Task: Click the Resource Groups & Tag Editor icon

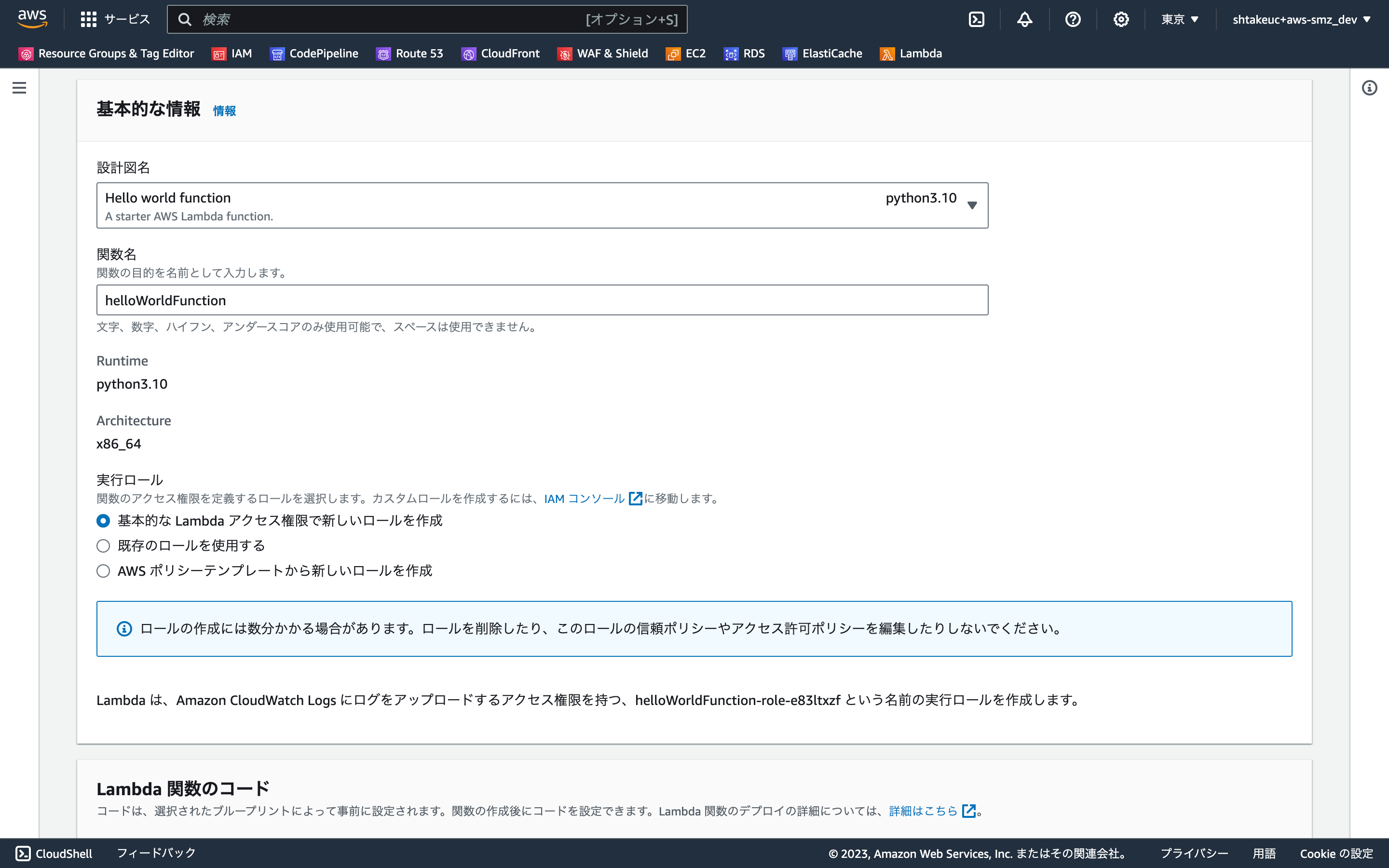Action: (x=27, y=54)
